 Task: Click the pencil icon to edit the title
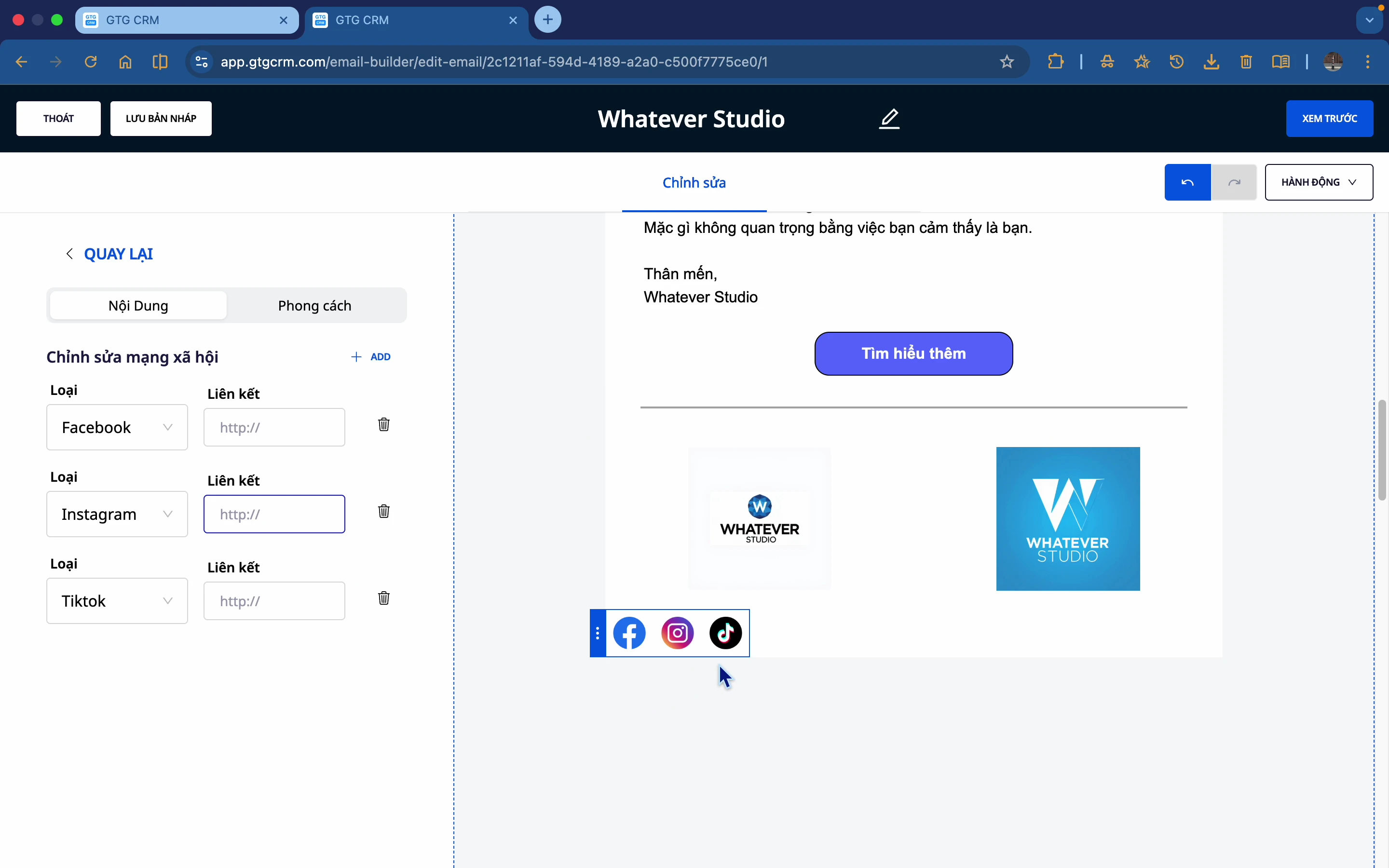[x=889, y=119]
